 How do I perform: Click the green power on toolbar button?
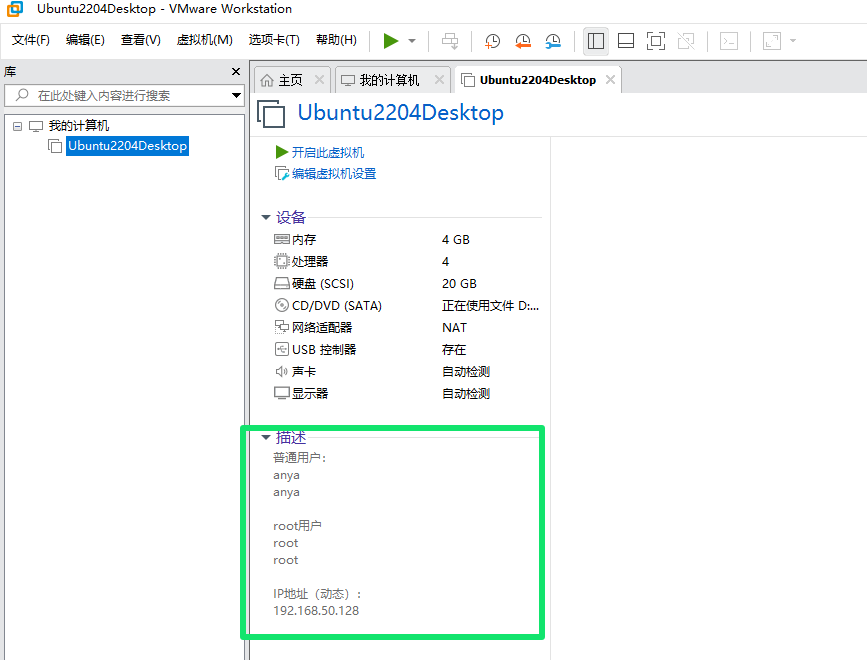coord(391,41)
